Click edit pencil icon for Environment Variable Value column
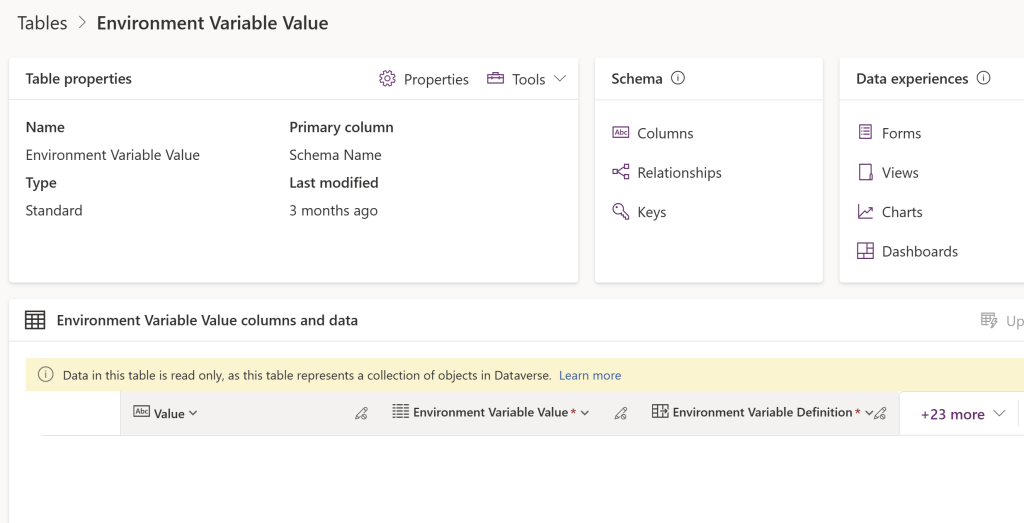The height and width of the screenshot is (523, 1024). (620, 413)
